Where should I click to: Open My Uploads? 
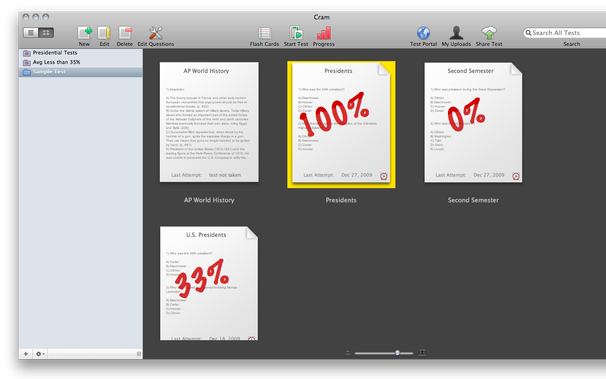pyautogui.click(x=456, y=33)
